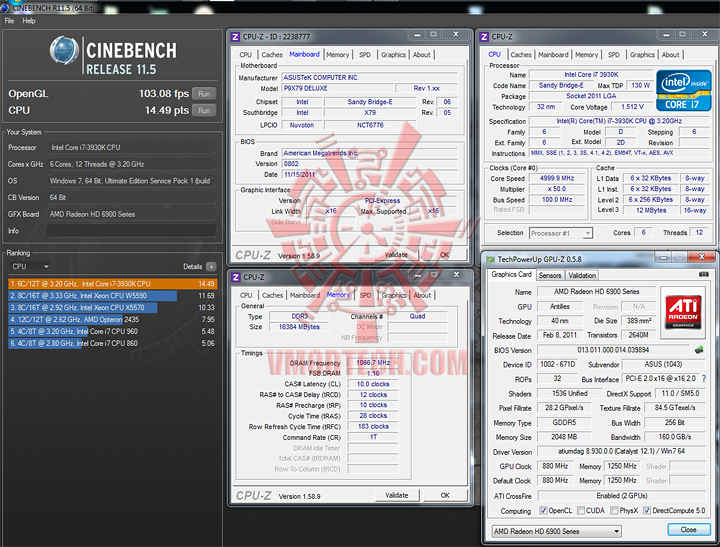Toggle the DirectCompute 5.0 checkbox
The image size is (720, 547).
click(647, 510)
